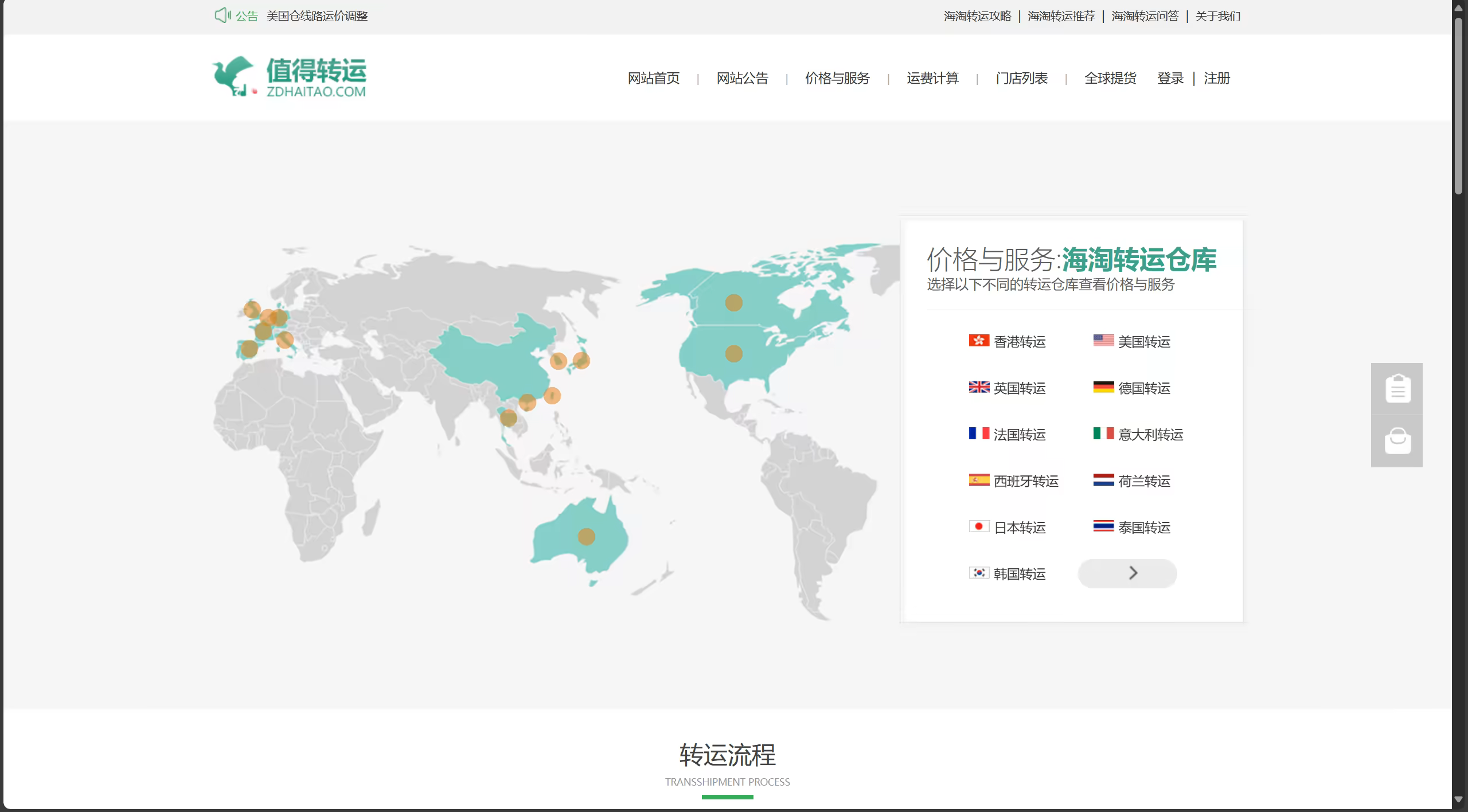
Task: Click the United States flag icon
Action: click(1103, 341)
